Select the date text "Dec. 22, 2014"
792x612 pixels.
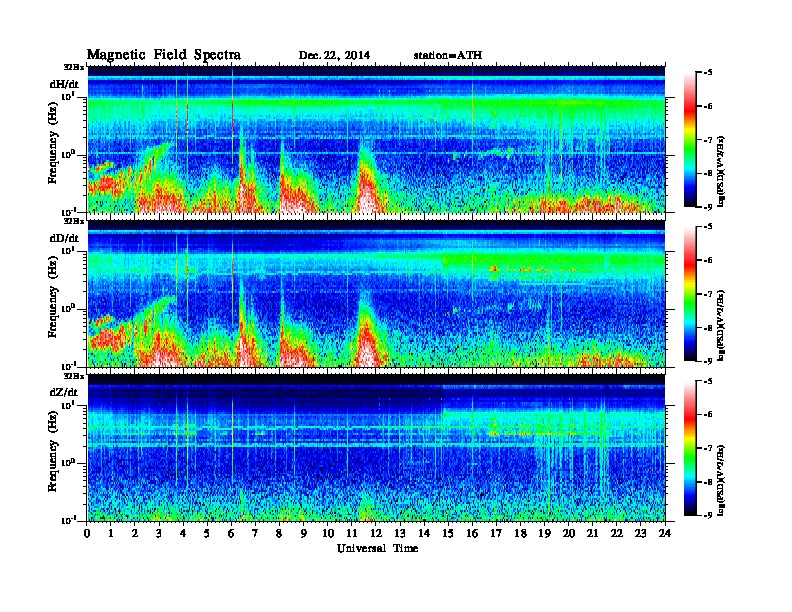pyautogui.click(x=334, y=55)
